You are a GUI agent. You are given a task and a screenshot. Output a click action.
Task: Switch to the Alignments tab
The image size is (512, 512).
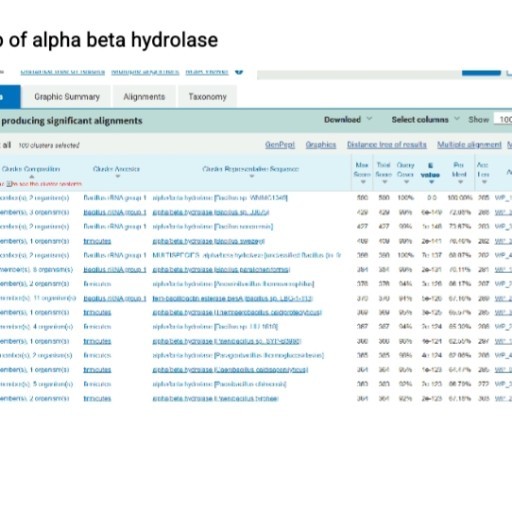click(144, 97)
